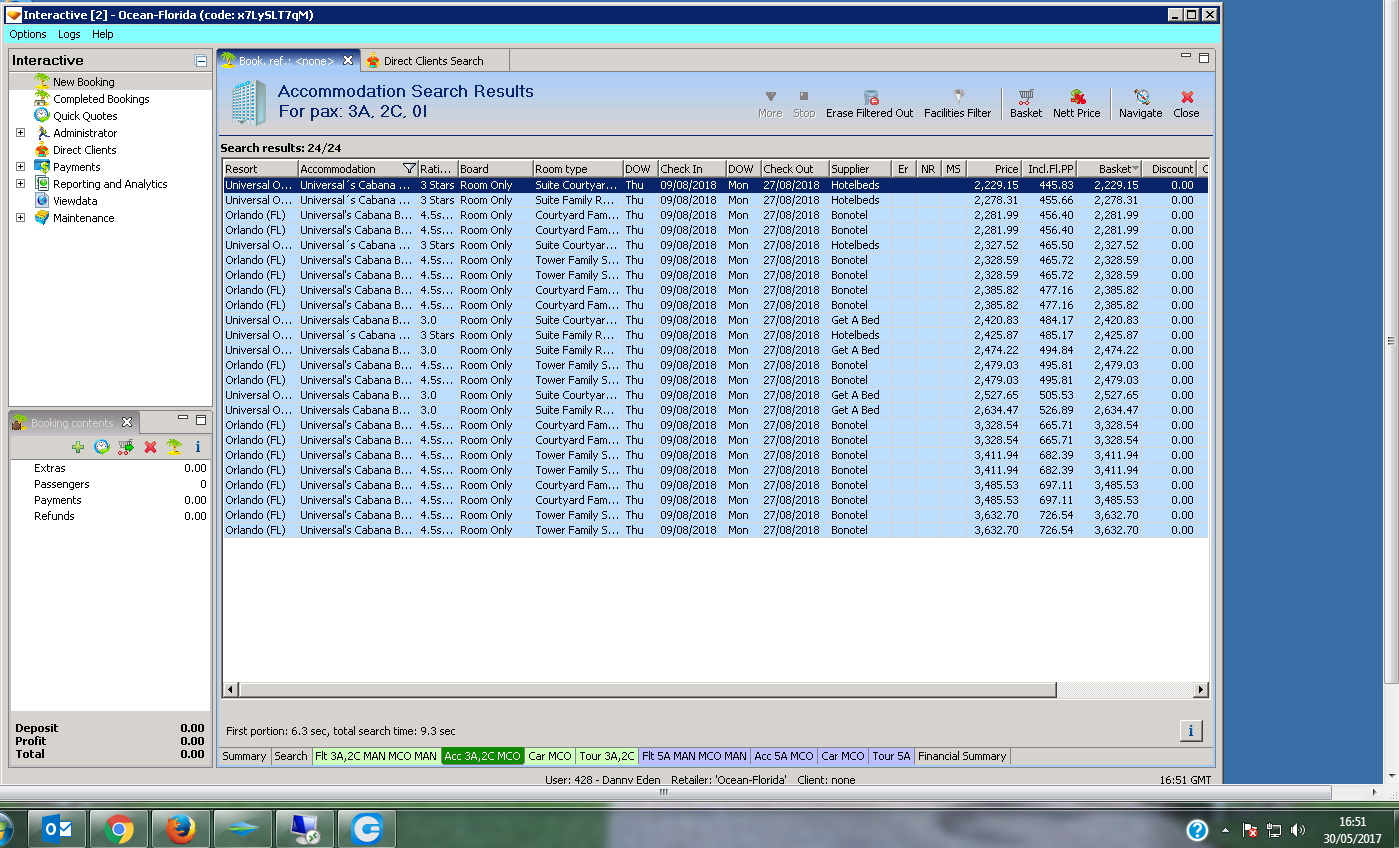This screenshot has height=848, width=1399.
Task: Sort by the Supplier column header
Action: pyautogui.click(x=859, y=169)
